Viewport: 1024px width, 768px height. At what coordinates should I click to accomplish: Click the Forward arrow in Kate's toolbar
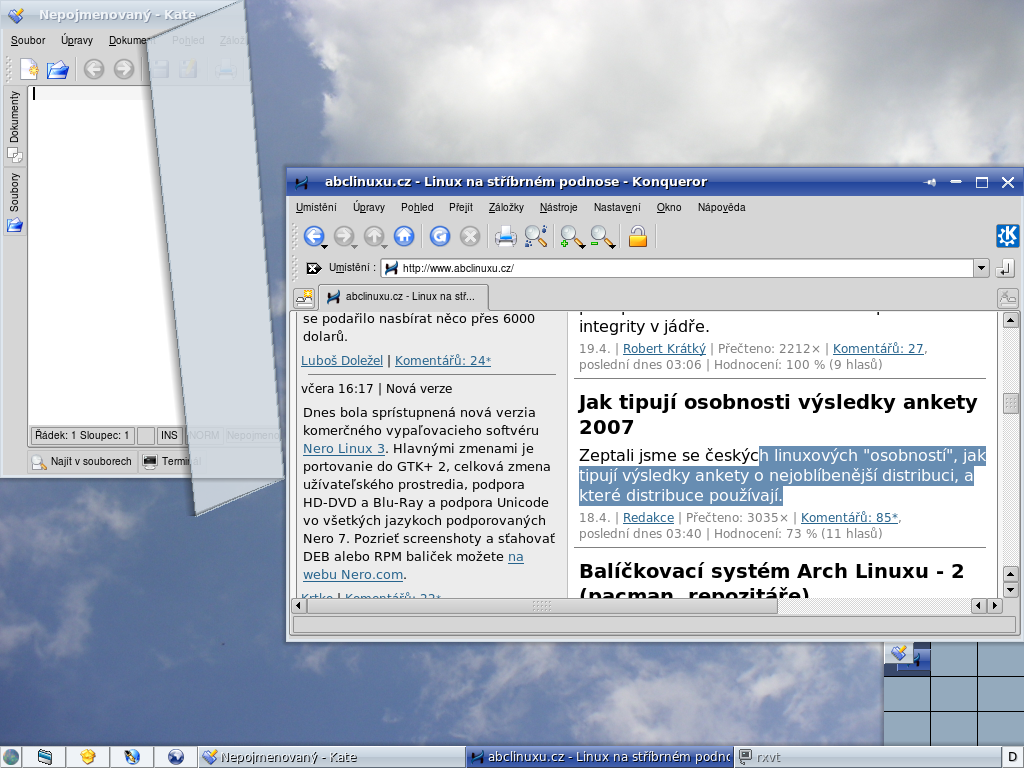pos(124,69)
